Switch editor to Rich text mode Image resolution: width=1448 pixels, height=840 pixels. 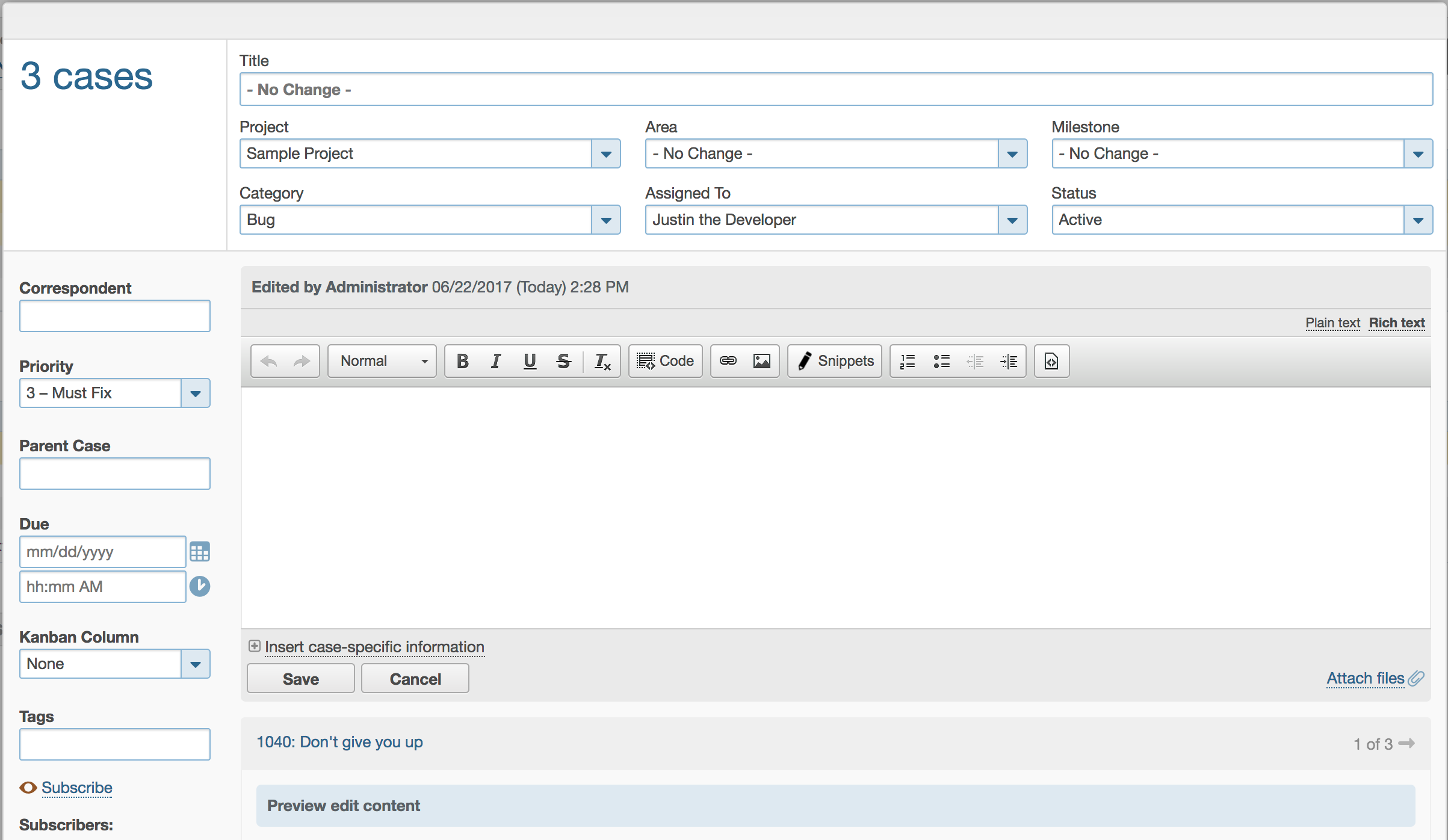point(1397,323)
